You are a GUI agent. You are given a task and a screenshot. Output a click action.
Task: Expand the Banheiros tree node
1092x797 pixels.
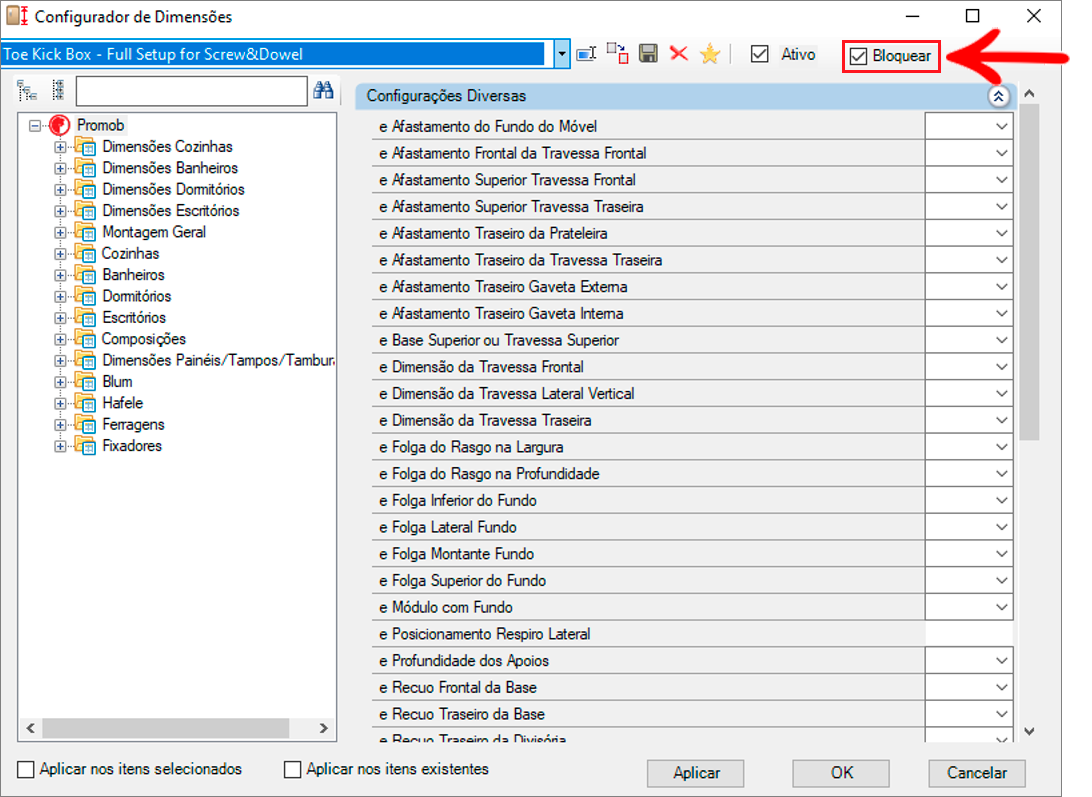(x=61, y=276)
